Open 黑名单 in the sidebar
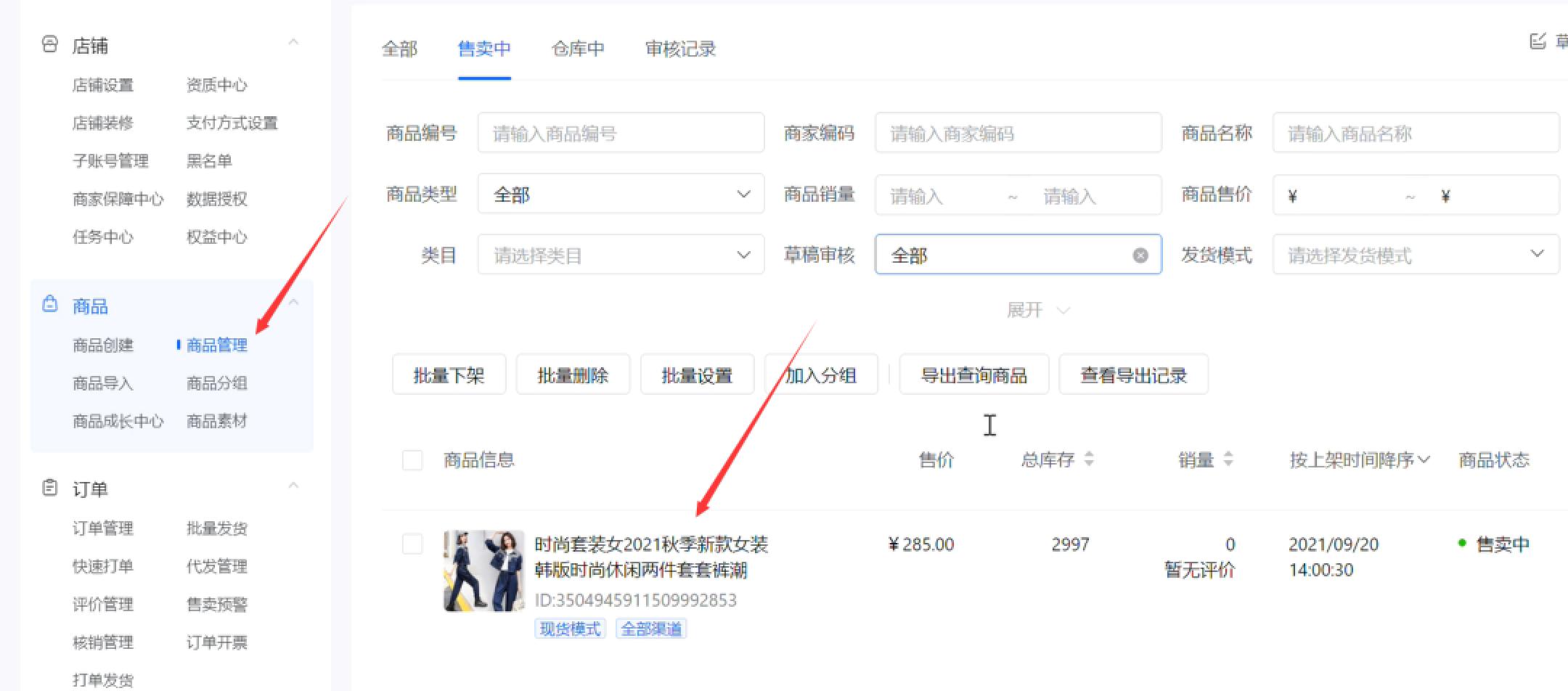 coord(209,160)
